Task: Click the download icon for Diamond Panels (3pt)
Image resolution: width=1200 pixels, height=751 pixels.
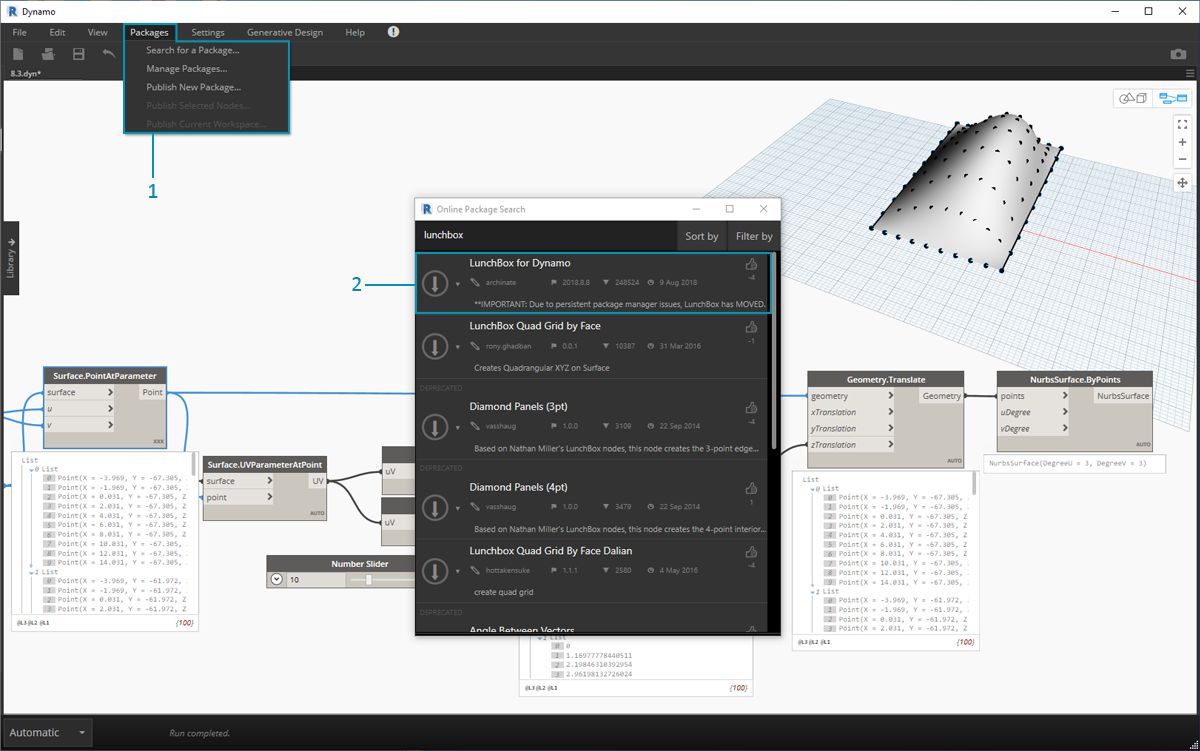Action: pos(434,428)
